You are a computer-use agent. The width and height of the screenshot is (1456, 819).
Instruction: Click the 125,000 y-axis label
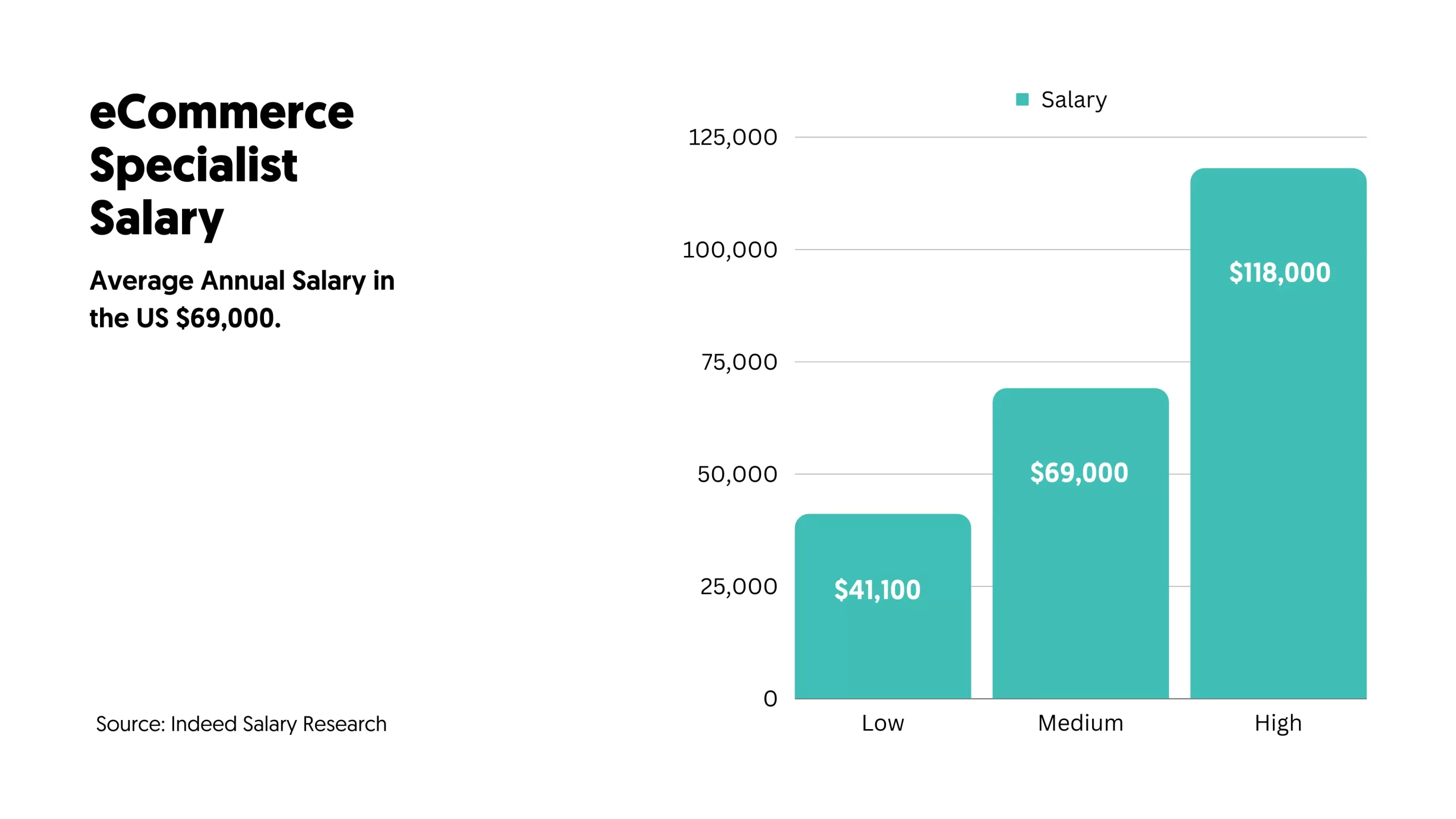(733, 138)
